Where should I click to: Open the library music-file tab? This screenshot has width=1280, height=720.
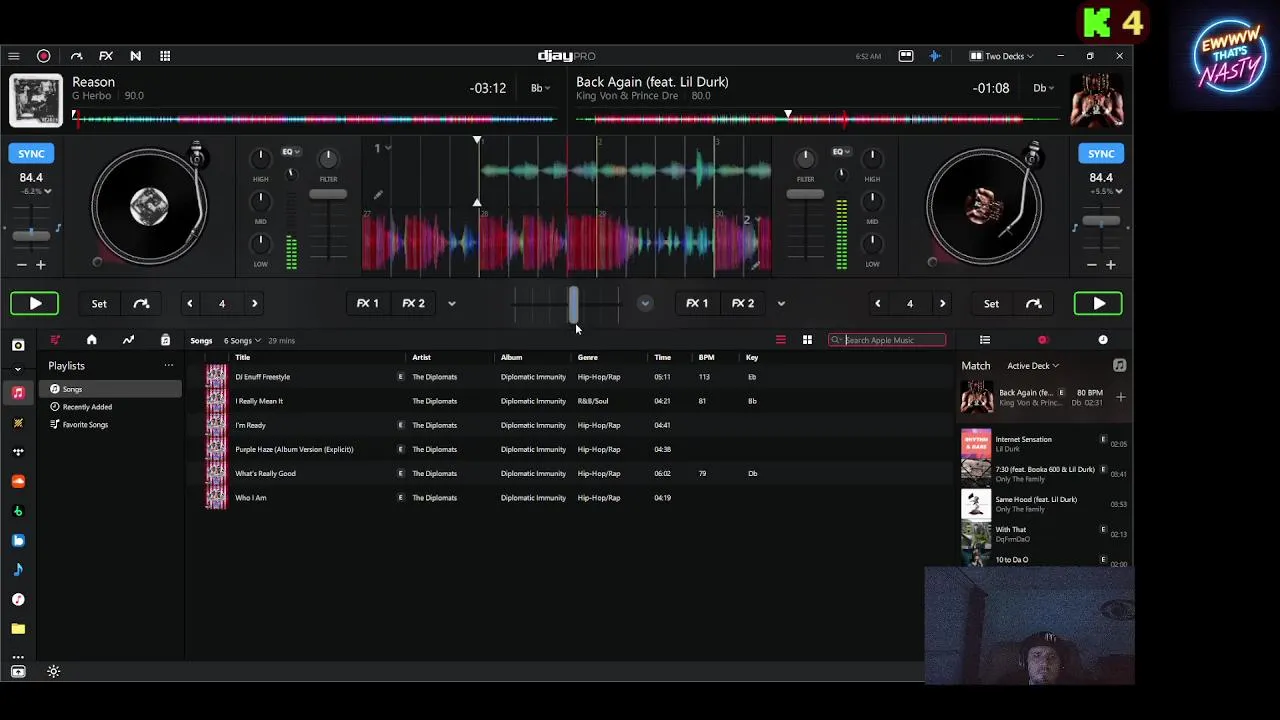(165, 340)
